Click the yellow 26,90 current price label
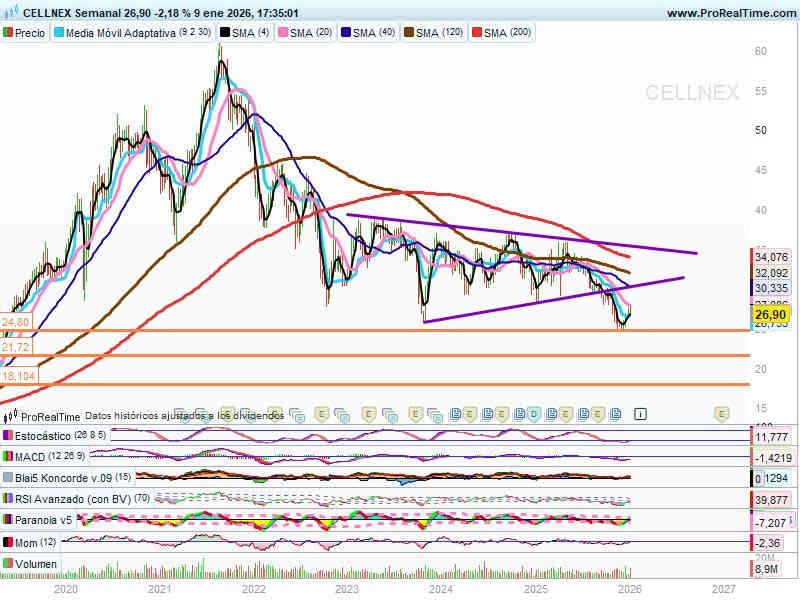 tap(771, 316)
